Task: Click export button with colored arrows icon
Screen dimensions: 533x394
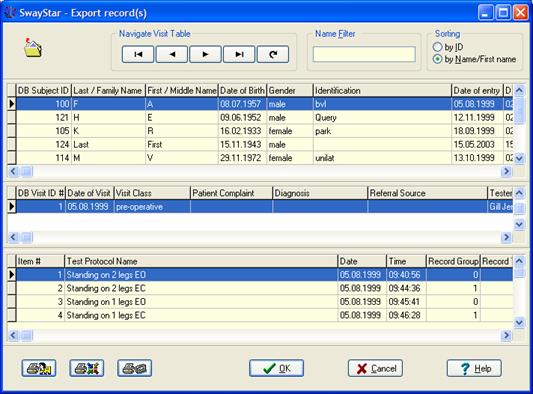Action: pos(87,368)
